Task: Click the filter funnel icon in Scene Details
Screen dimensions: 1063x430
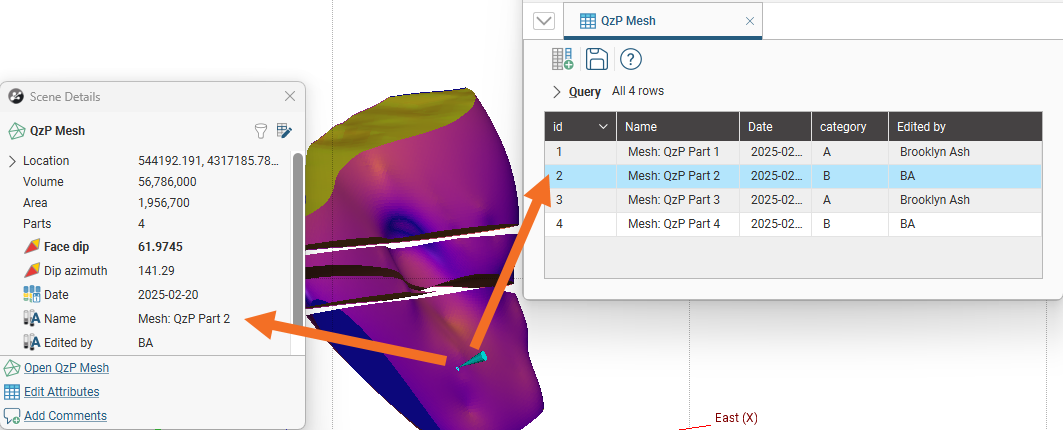Action: pyautogui.click(x=261, y=130)
